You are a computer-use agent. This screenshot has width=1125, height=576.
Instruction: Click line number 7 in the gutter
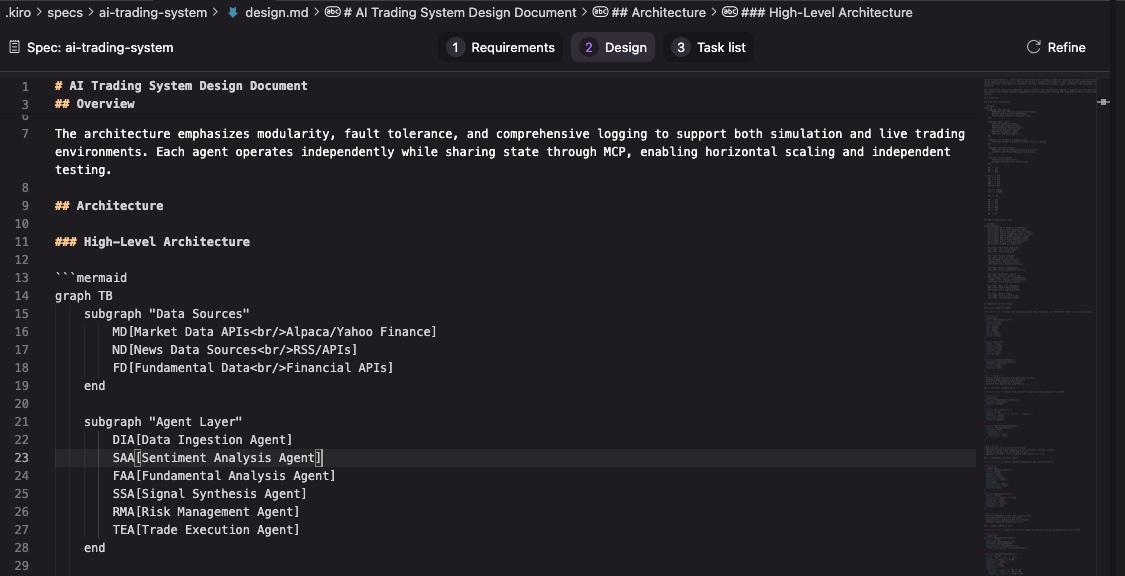coord(25,133)
